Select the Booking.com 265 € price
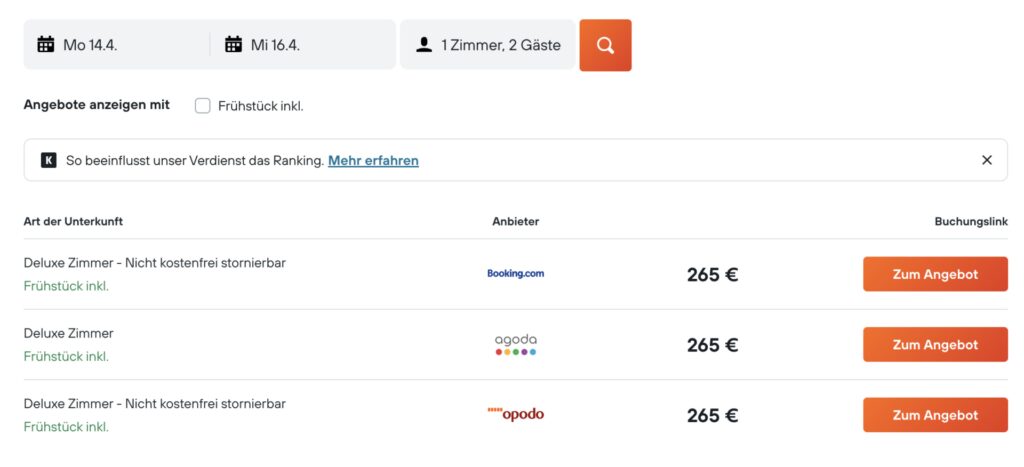The height and width of the screenshot is (467, 1024). [x=712, y=274]
